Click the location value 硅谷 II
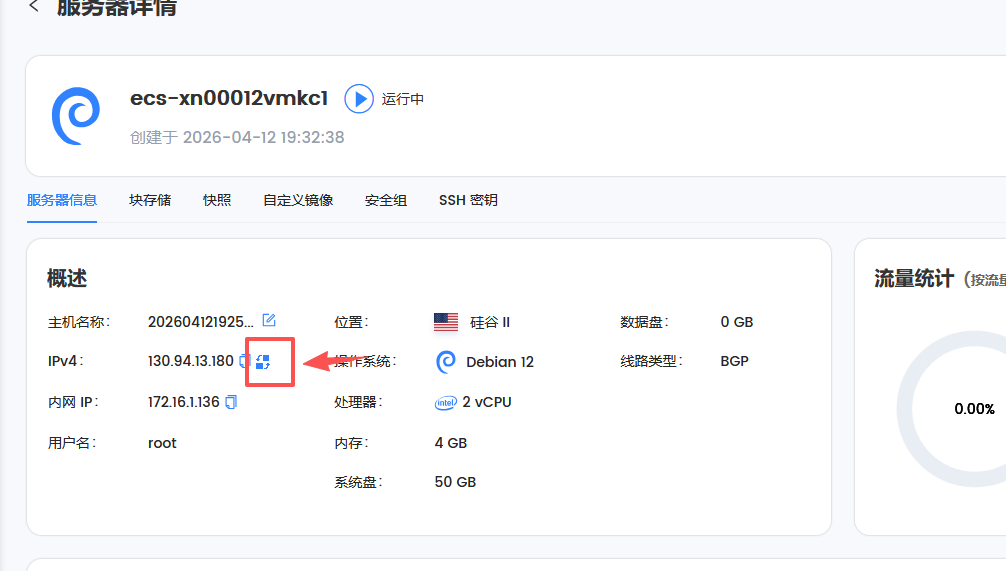 [490, 322]
